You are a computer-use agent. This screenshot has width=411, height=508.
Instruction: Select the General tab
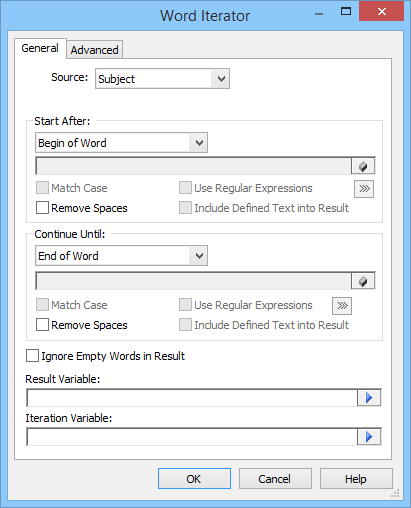(40, 48)
